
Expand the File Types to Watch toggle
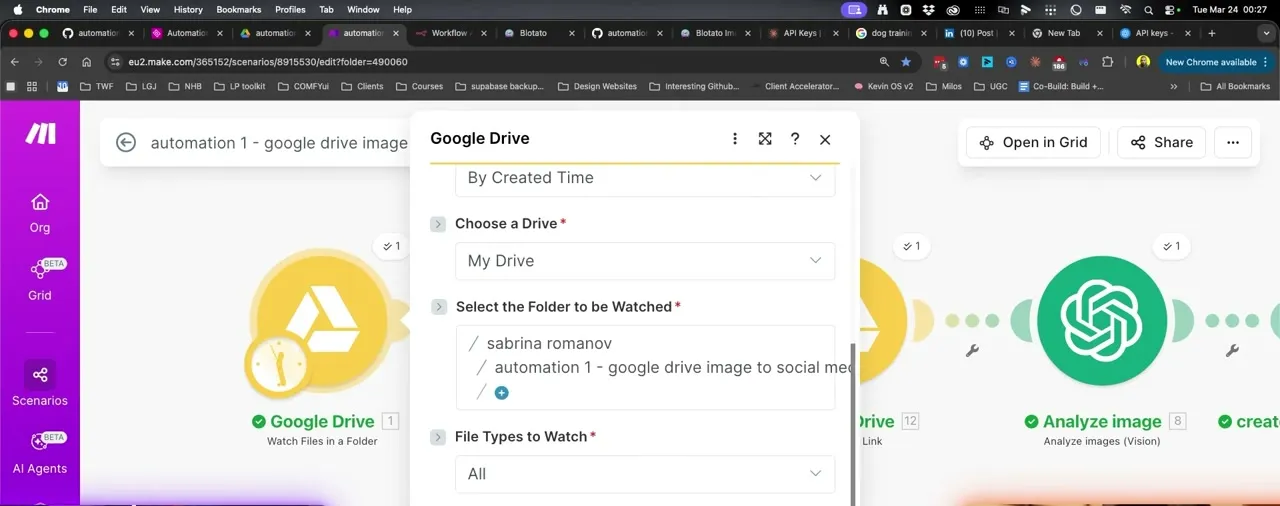tap(438, 437)
